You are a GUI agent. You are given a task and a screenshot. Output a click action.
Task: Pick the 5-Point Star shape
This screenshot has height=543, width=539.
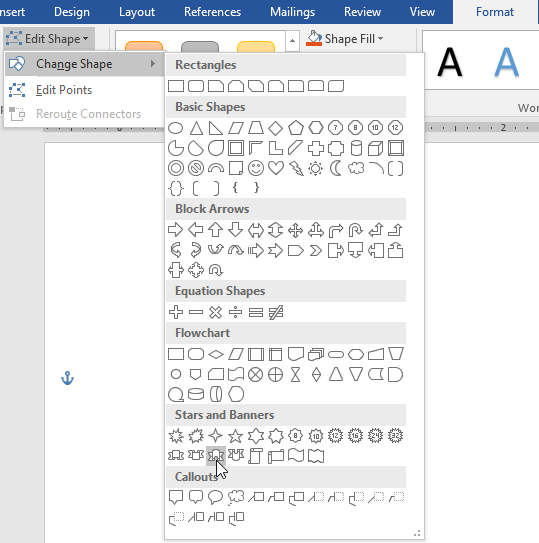click(x=236, y=436)
